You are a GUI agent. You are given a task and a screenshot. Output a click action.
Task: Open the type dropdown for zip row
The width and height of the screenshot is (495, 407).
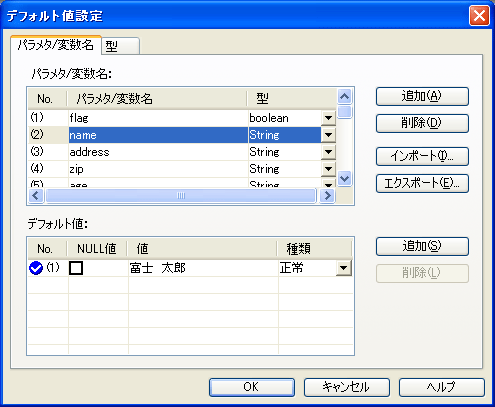coord(328,169)
